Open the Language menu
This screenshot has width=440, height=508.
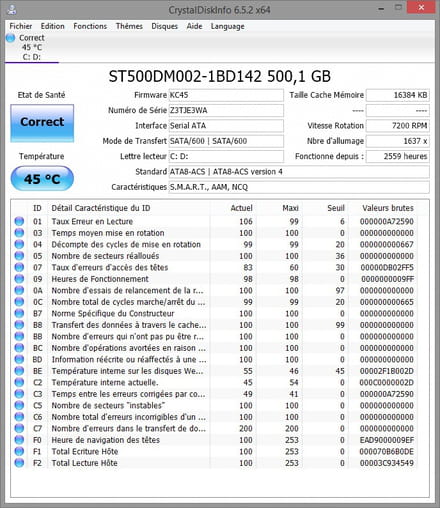[x=227, y=26]
